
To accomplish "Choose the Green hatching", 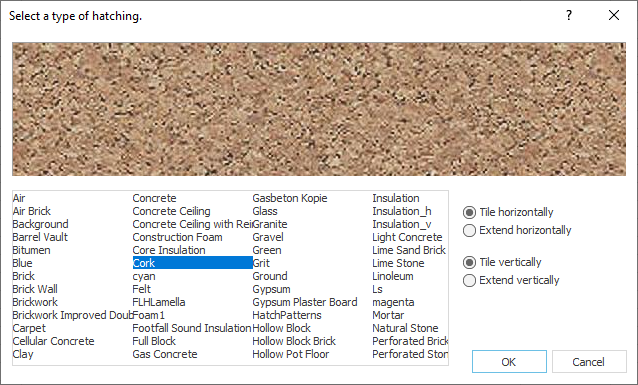I will pos(267,250).
